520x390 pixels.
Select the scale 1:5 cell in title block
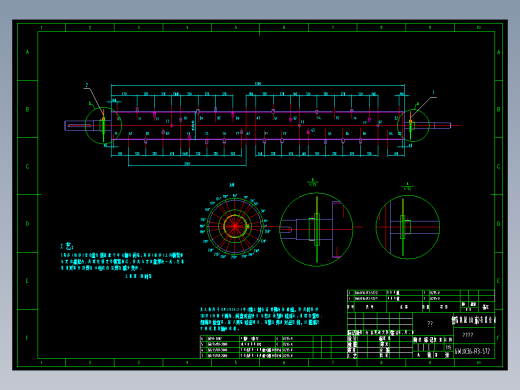pos(449,347)
